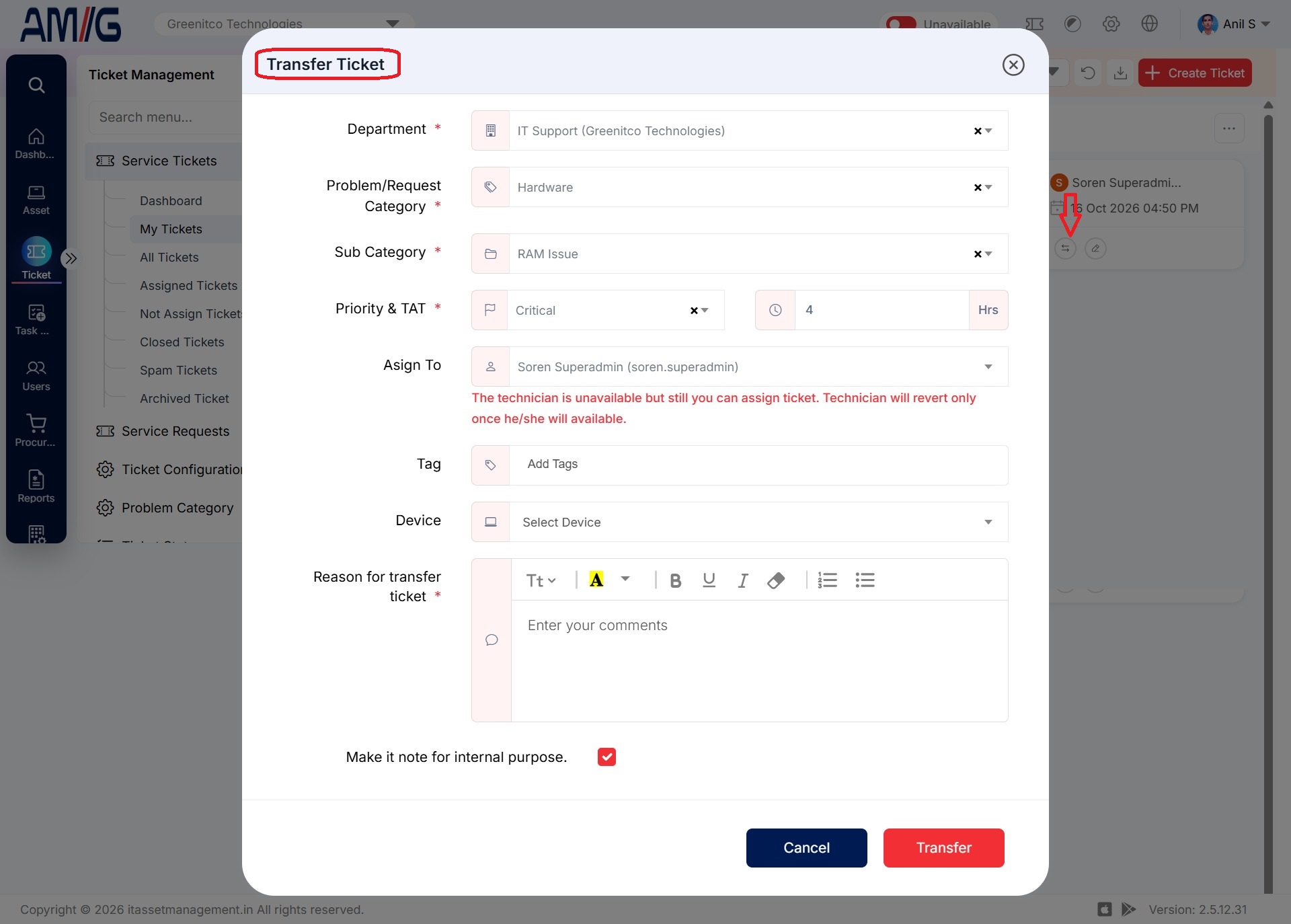Screen dimensions: 1291x924
Task: Click the yellow text highlight color swatch
Action: (x=596, y=580)
